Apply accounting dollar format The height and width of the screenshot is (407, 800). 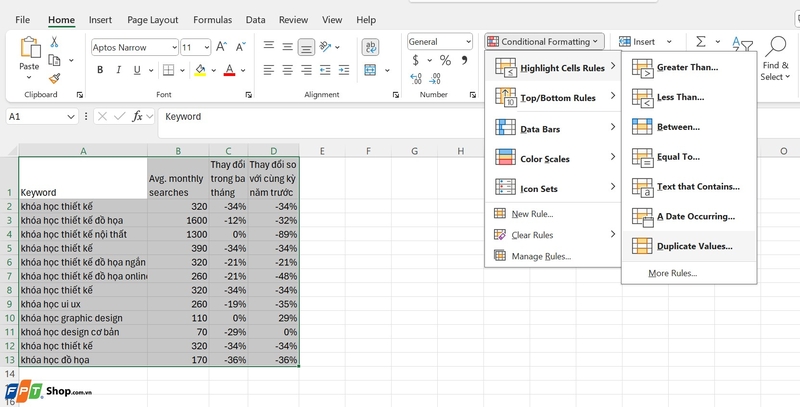point(416,60)
